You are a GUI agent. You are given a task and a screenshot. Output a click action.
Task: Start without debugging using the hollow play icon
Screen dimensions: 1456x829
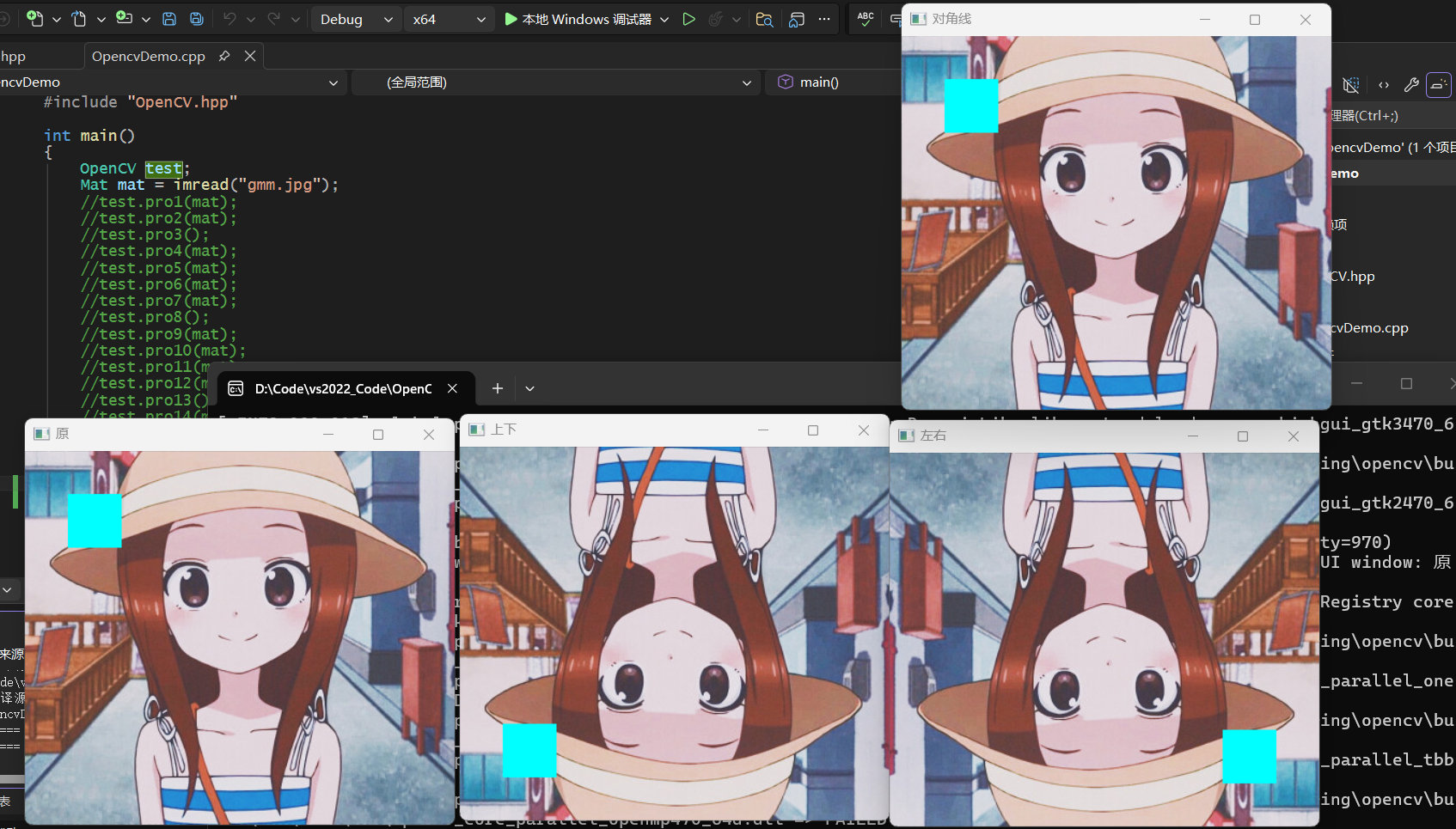(688, 19)
